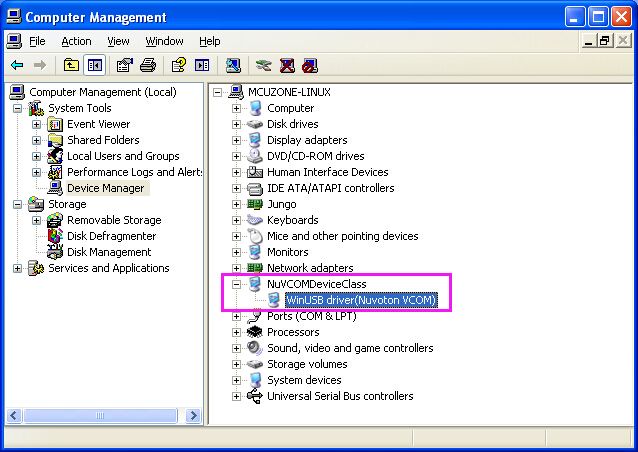Click the Print toolbar icon
The image size is (638, 452).
click(148, 65)
